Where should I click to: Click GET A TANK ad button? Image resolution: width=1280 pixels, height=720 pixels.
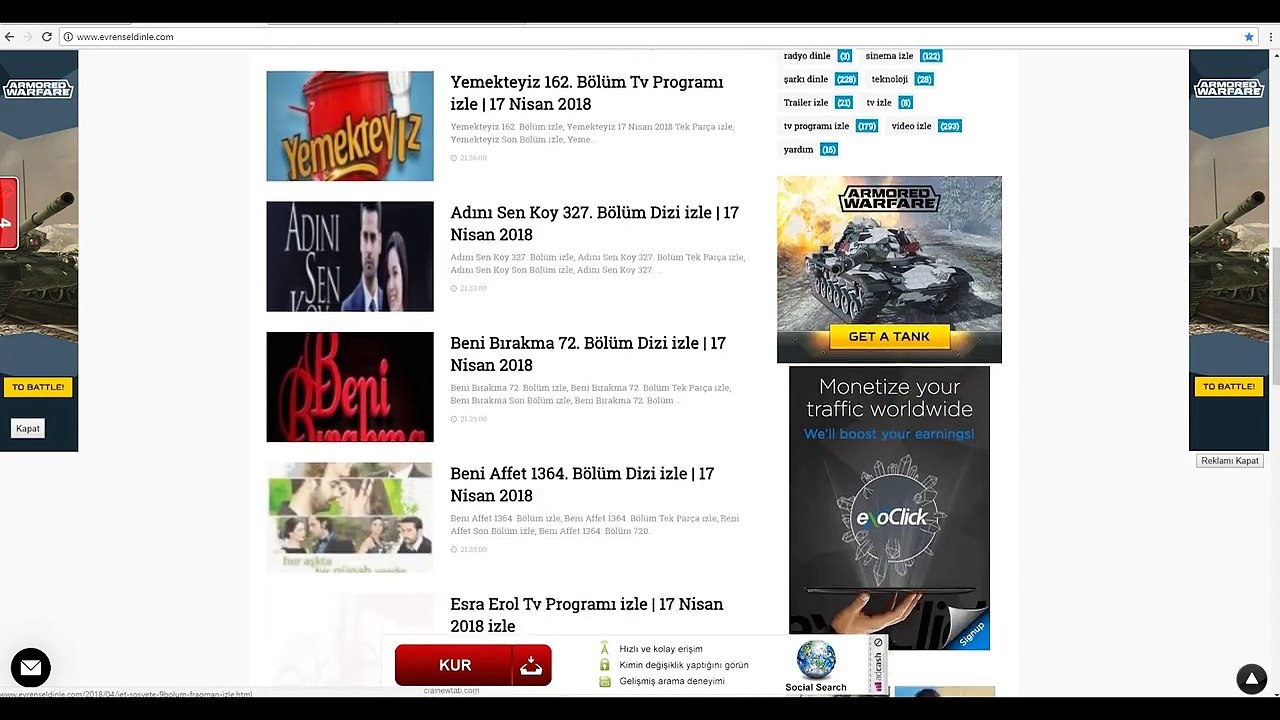click(889, 337)
